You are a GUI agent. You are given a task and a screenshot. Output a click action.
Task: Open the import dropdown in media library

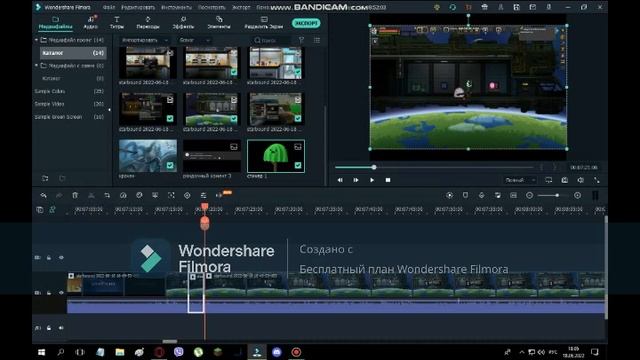145,40
